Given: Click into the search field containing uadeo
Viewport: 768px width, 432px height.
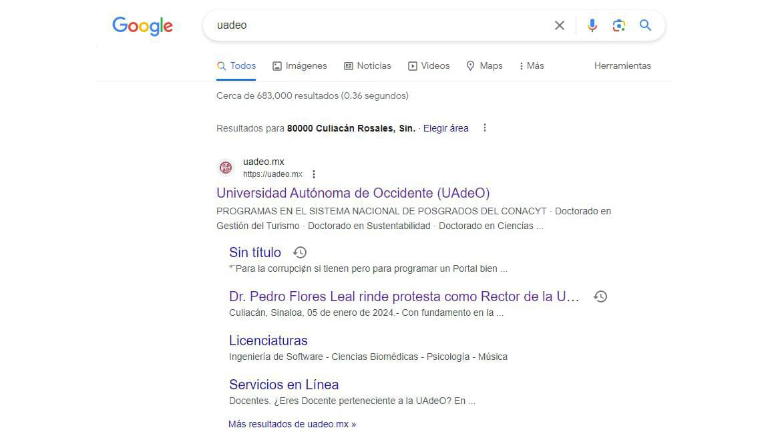Looking at the screenshot, I should click(x=380, y=26).
